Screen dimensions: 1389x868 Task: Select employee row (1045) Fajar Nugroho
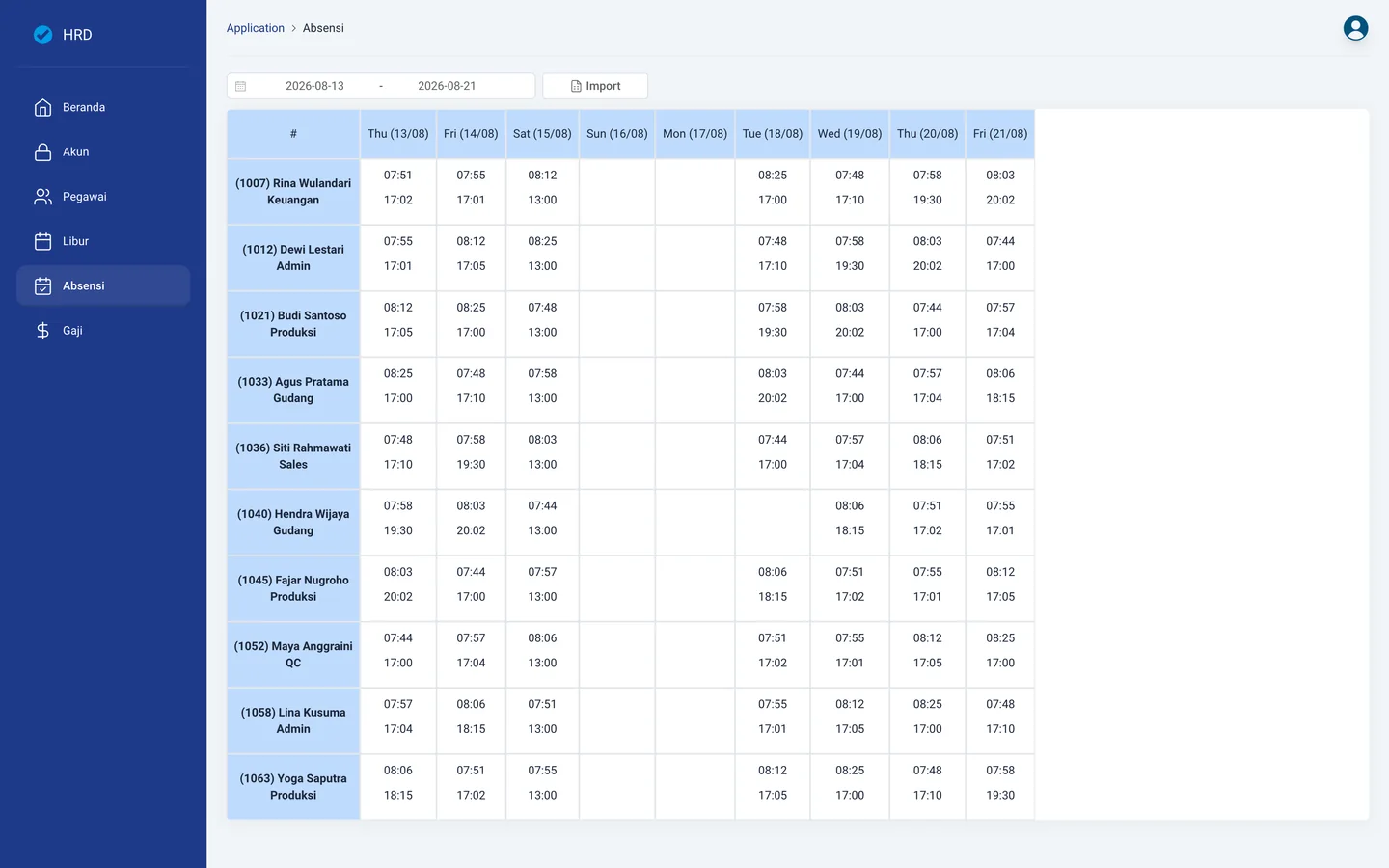[293, 588]
